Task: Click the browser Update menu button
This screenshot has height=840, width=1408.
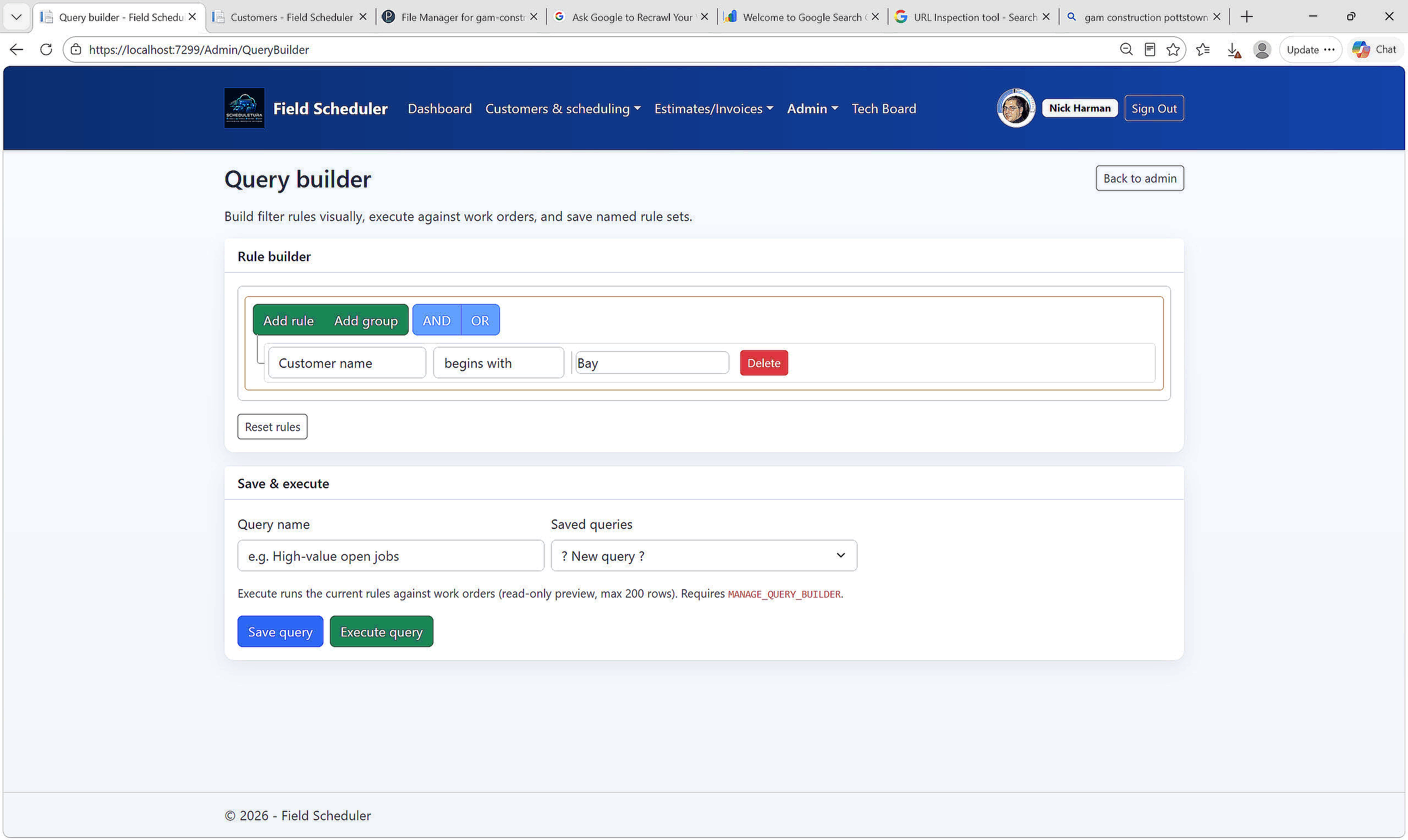Action: 1311,49
